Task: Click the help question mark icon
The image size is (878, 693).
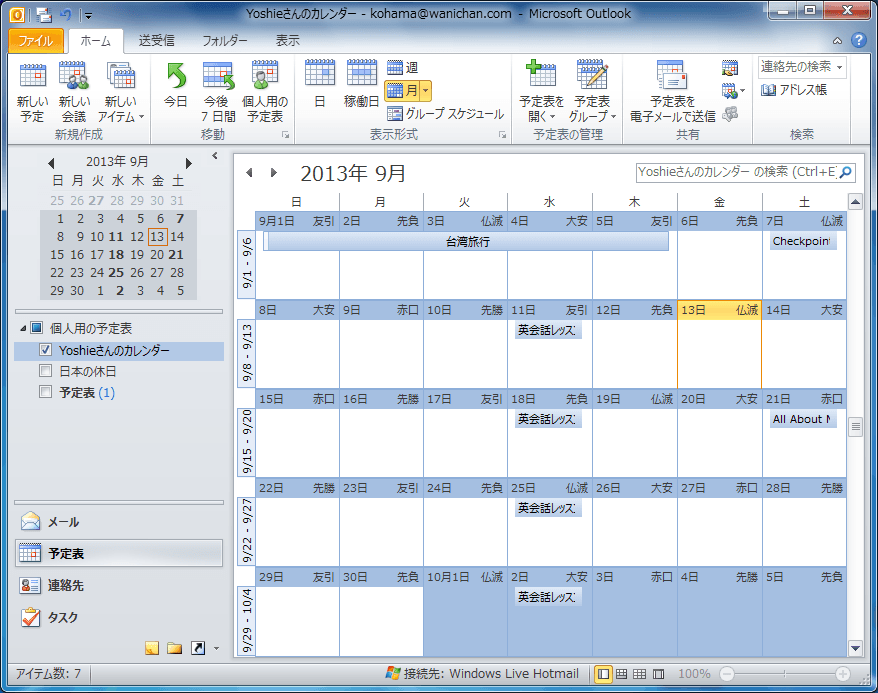Action: tap(858, 40)
